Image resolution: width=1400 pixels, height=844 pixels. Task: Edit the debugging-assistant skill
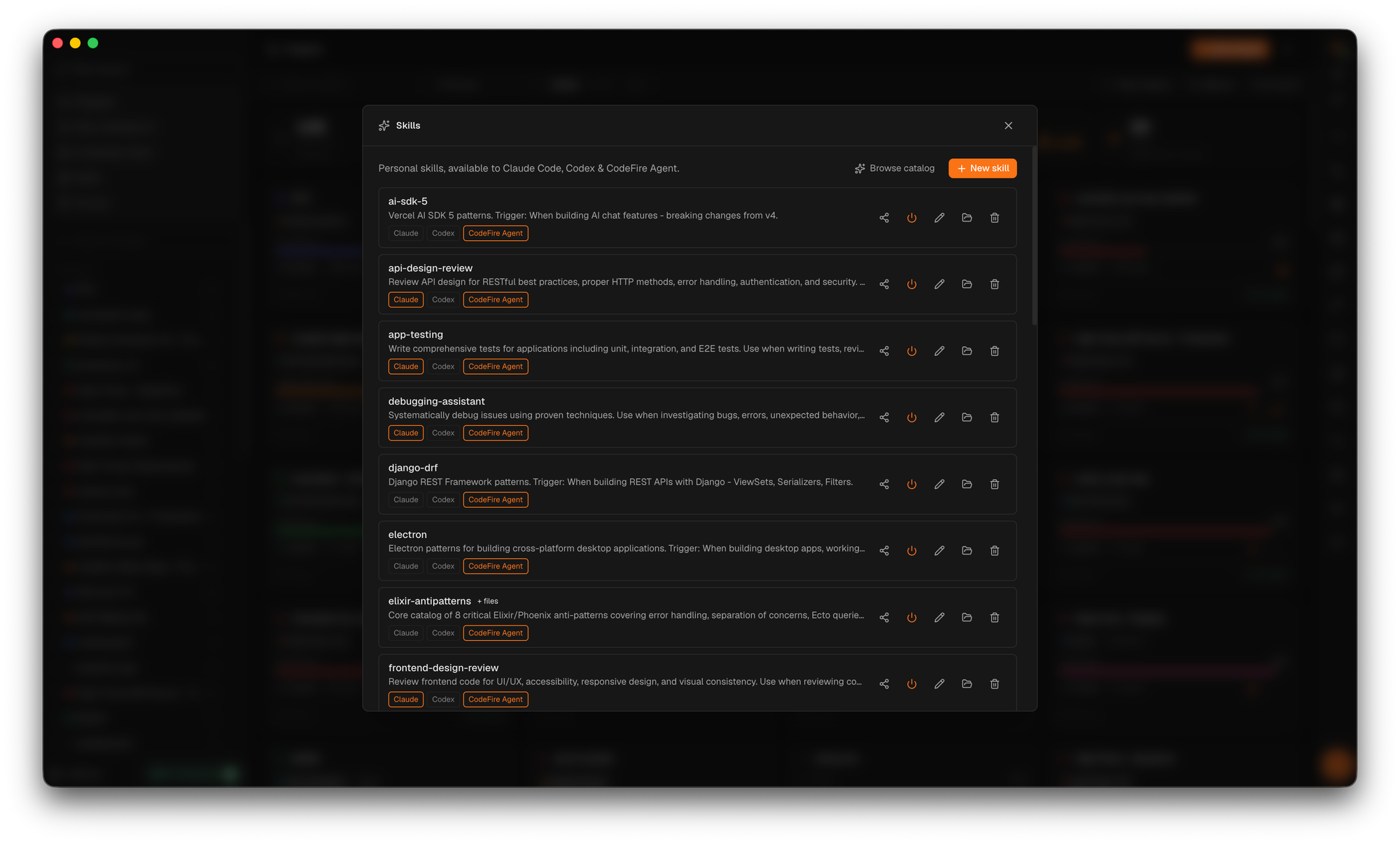click(x=939, y=417)
